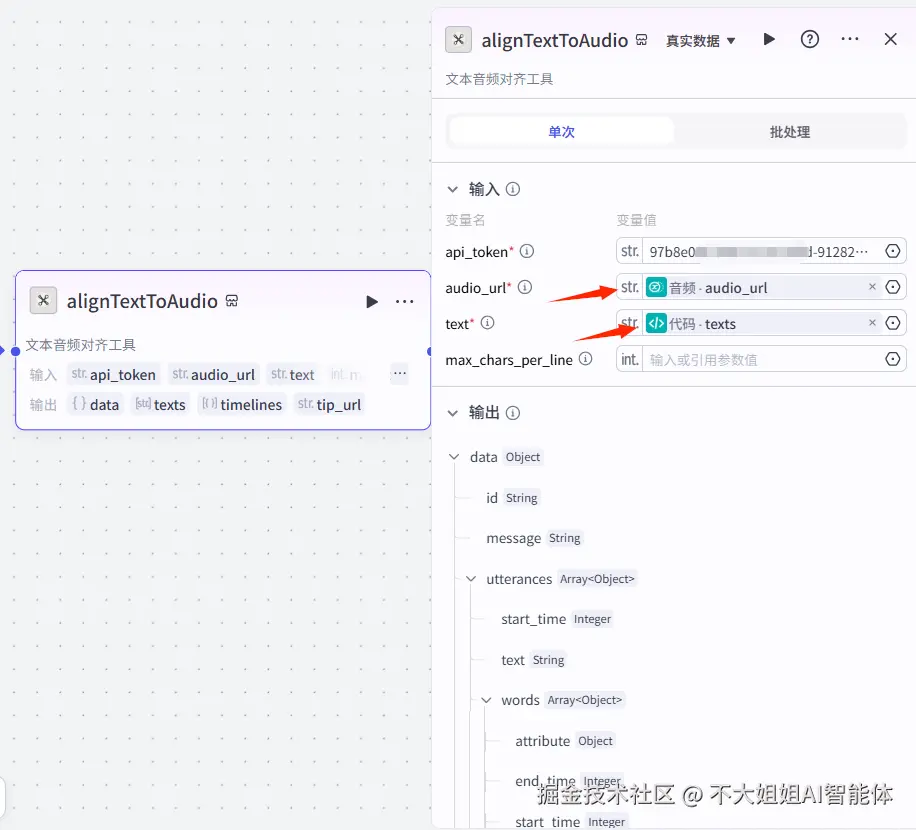
Task: Open help for alignTextToAudio panel
Action: tap(809, 39)
